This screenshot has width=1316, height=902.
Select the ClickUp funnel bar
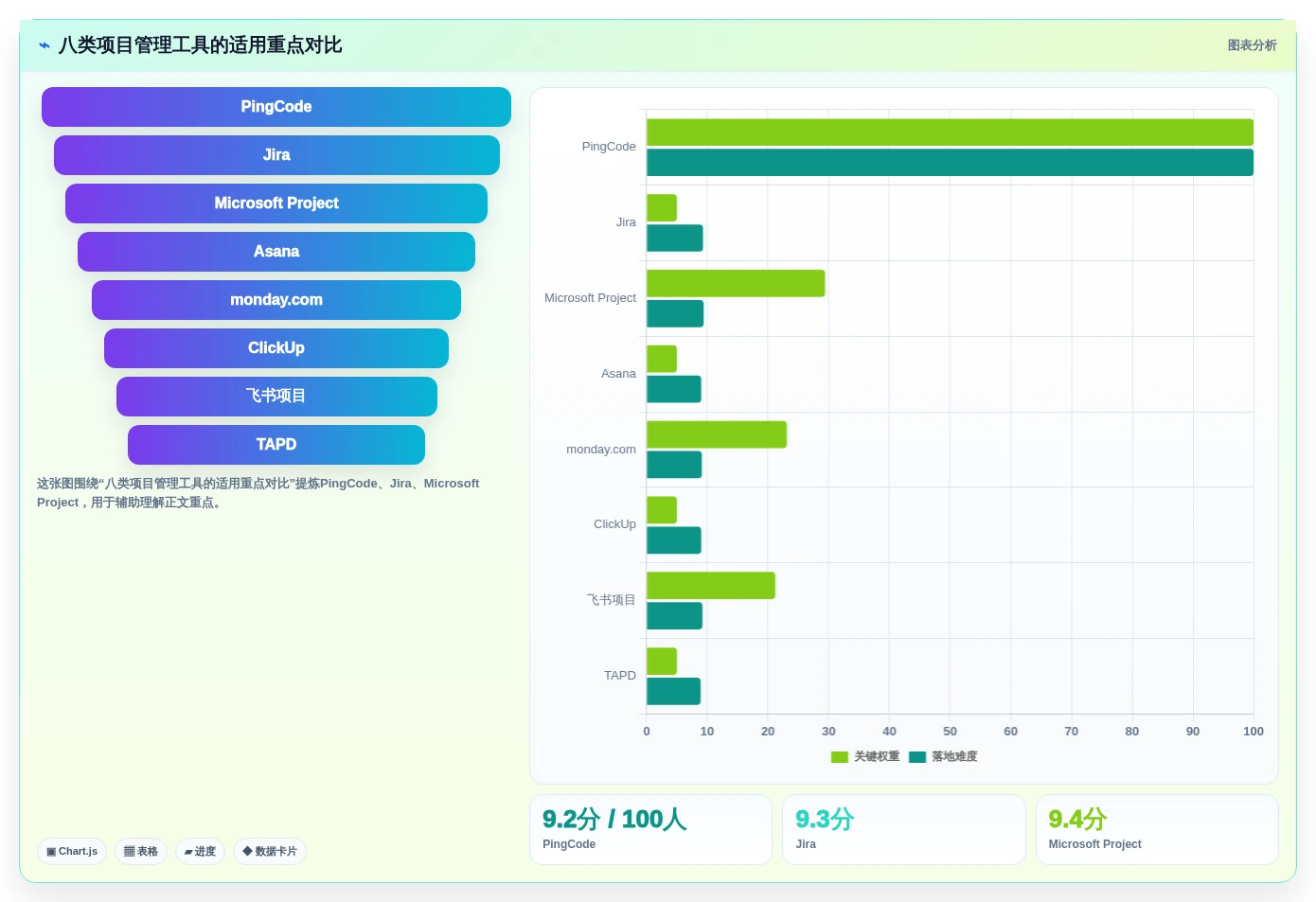pos(276,348)
